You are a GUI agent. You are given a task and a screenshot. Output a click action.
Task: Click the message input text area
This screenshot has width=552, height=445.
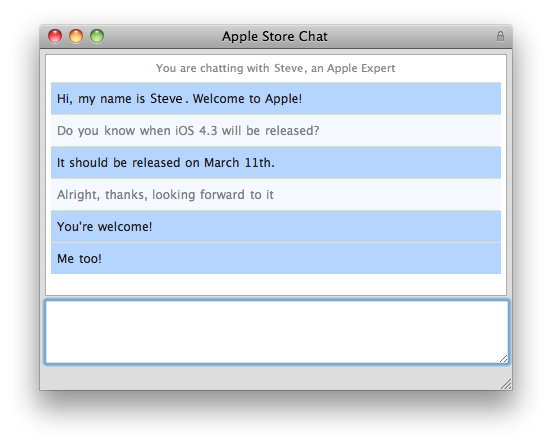tap(276, 332)
